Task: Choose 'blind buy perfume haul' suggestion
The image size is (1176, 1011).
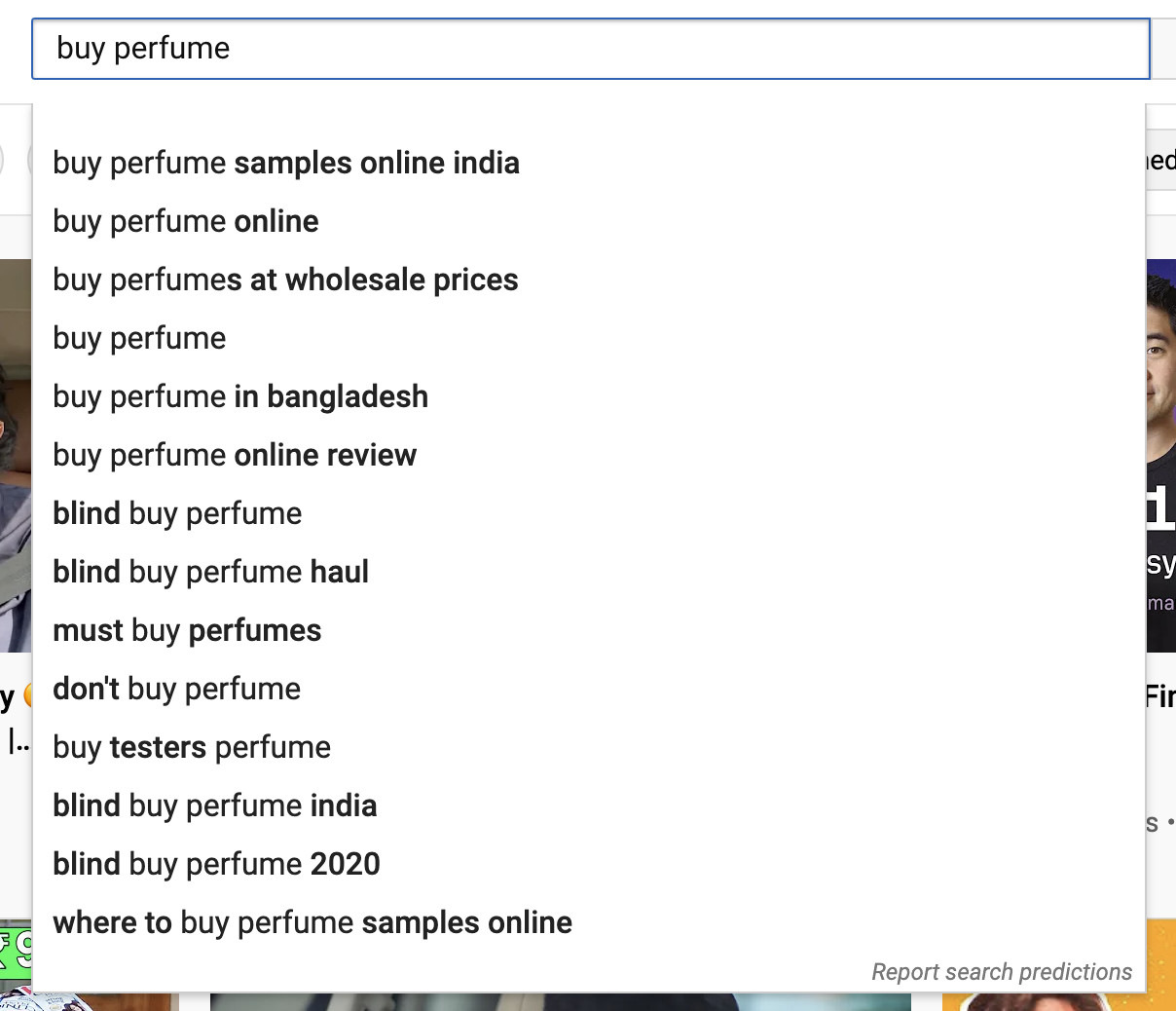Action: (589, 572)
